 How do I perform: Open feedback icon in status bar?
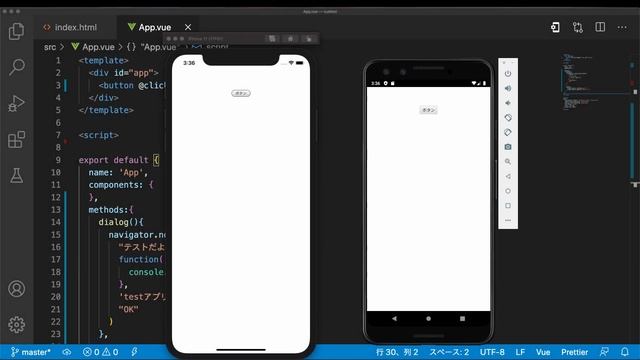pos(604,352)
